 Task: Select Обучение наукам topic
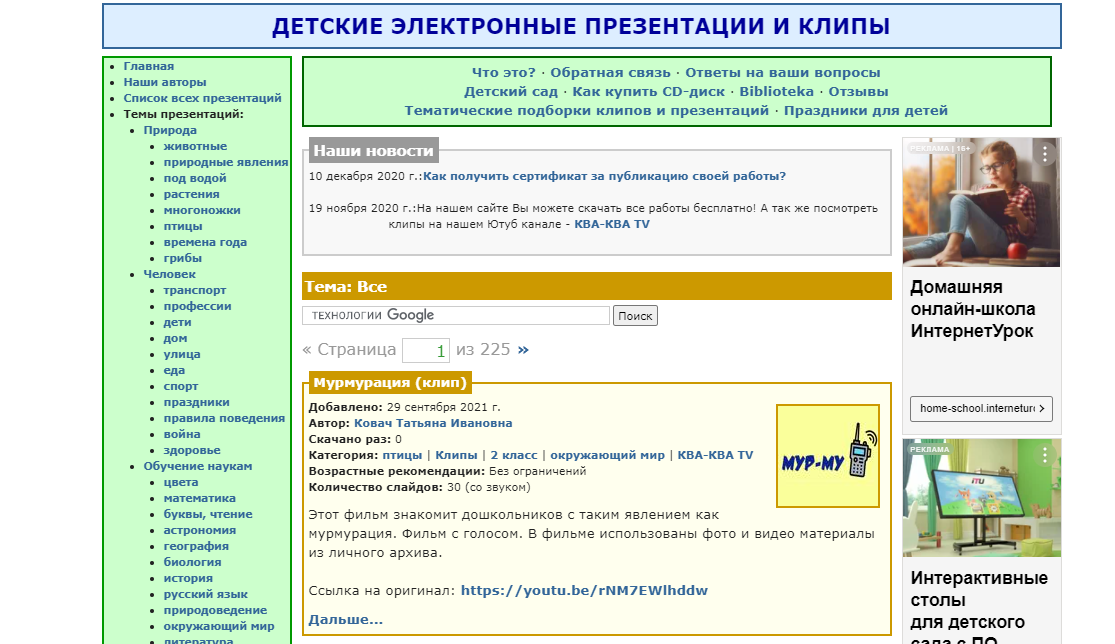click(198, 466)
